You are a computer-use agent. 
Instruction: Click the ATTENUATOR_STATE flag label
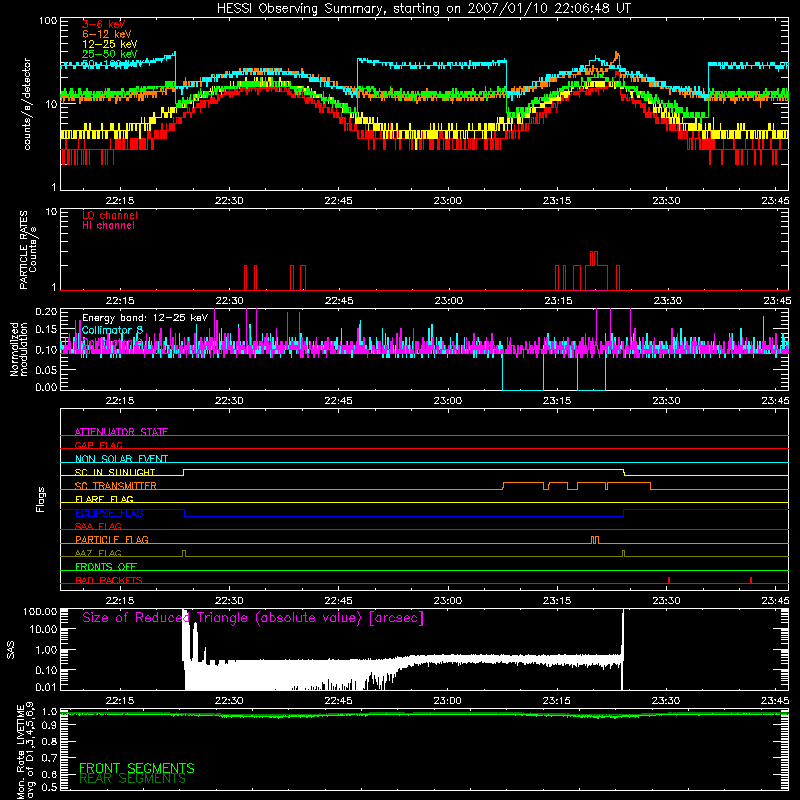pos(121,432)
